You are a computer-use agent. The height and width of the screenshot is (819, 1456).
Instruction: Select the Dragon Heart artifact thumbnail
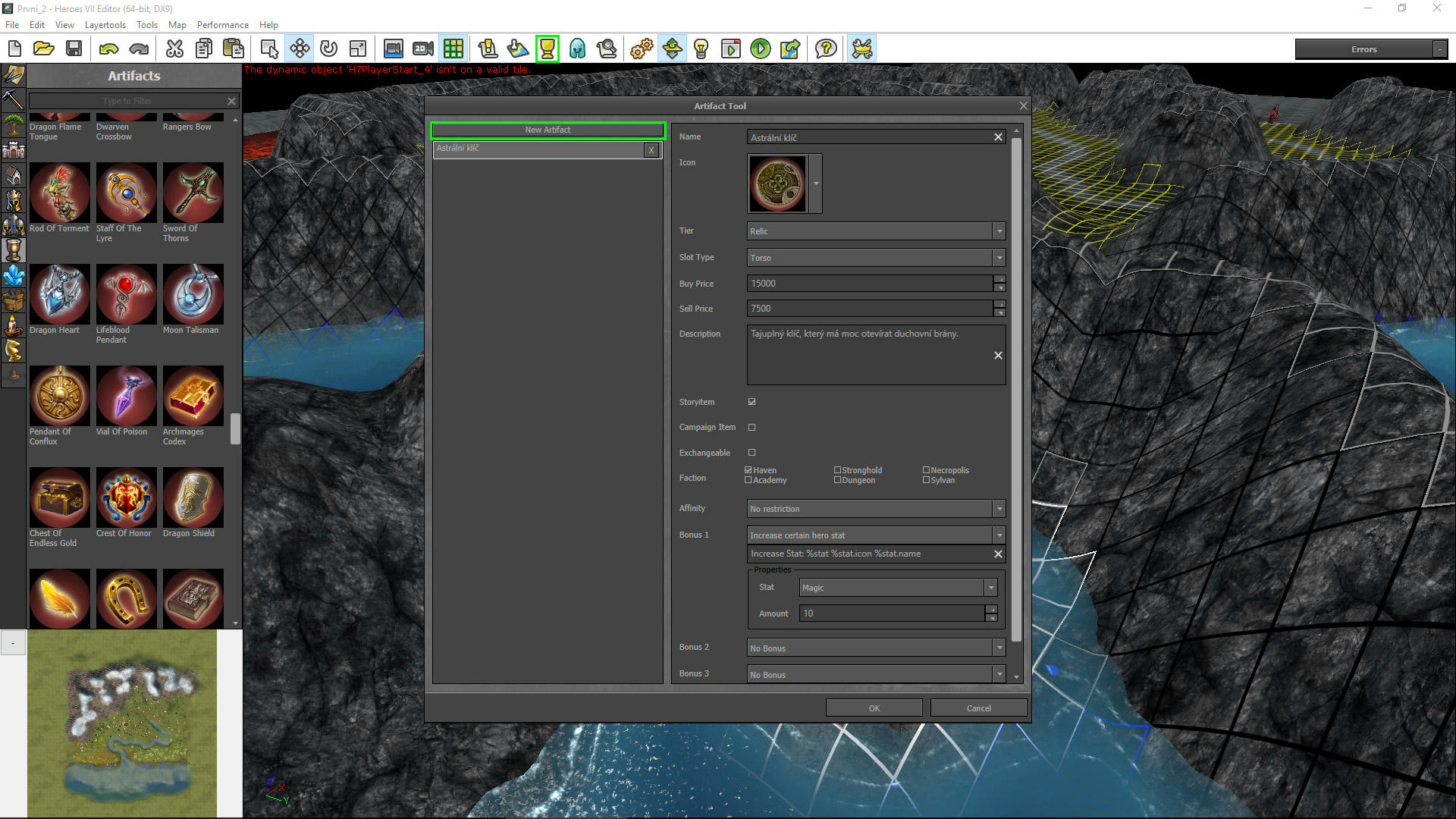coord(60,294)
